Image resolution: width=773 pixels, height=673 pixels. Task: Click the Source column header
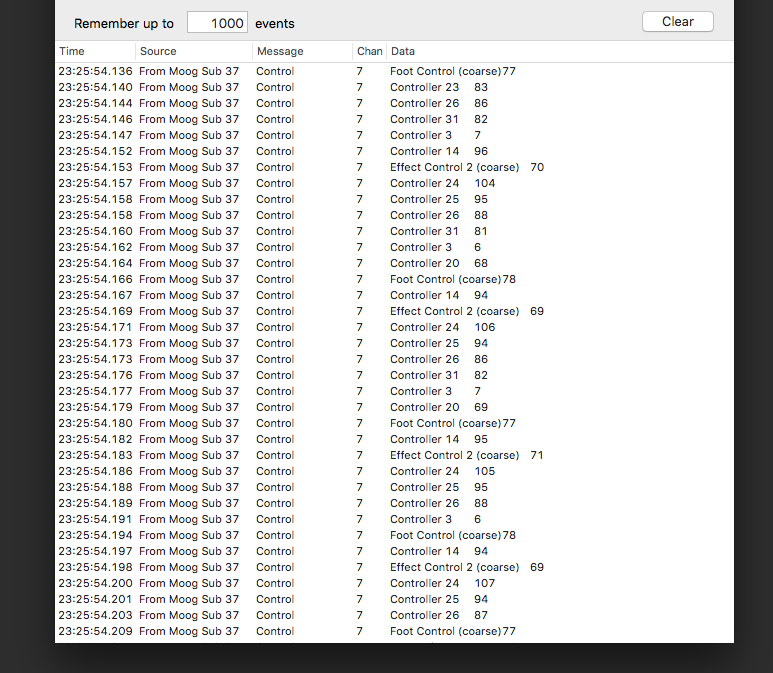[193, 51]
